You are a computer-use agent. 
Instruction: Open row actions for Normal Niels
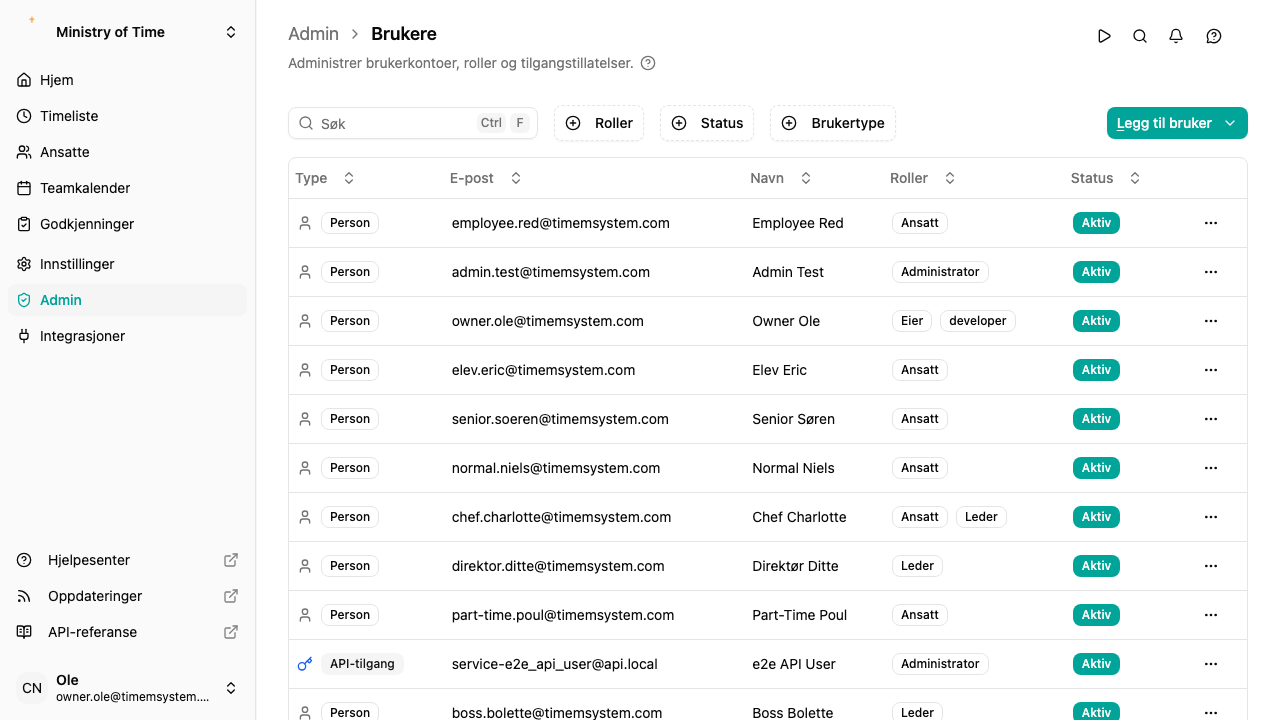(1211, 468)
